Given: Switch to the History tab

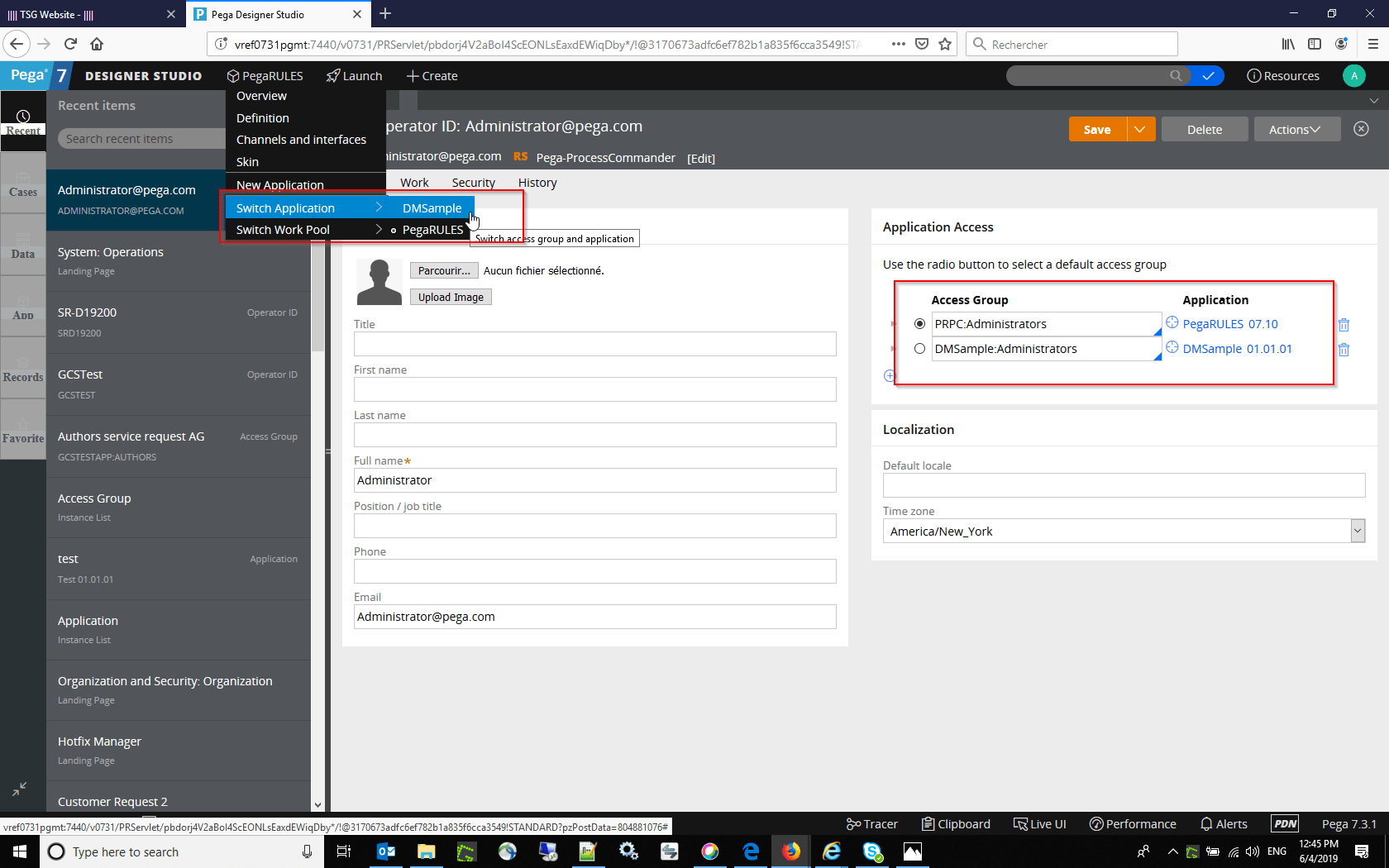Looking at the screenshot, I should [x=537, y=183].
